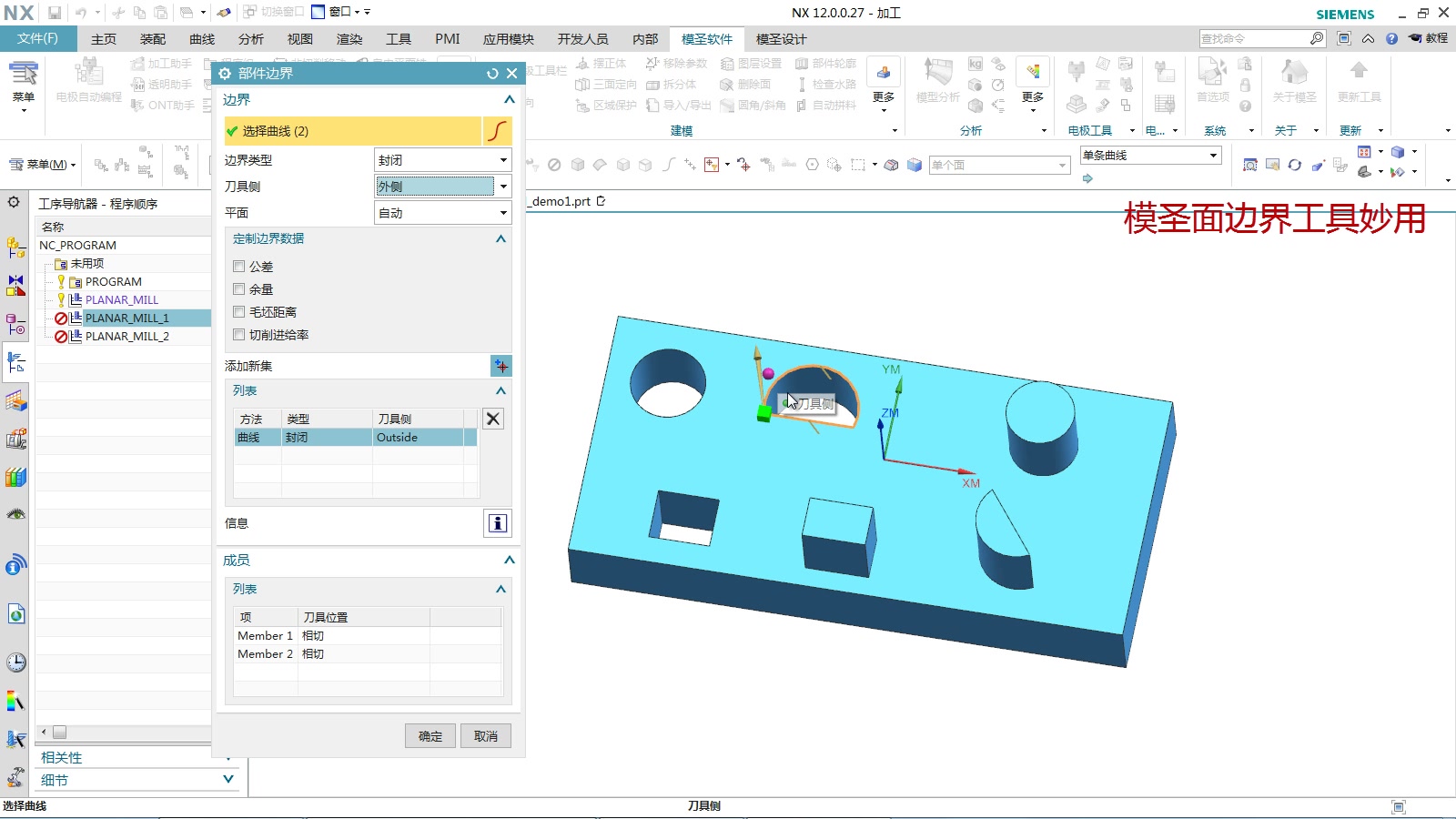Open the hammer tools sidebar icon at bottom
Viewport: 1456px width, 819px height.
[15, 778]
